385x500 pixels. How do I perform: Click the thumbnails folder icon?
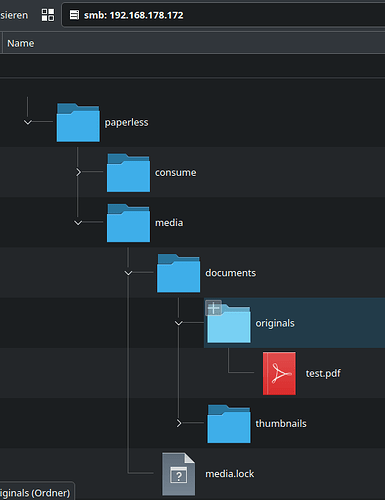[x=229, y=424]
